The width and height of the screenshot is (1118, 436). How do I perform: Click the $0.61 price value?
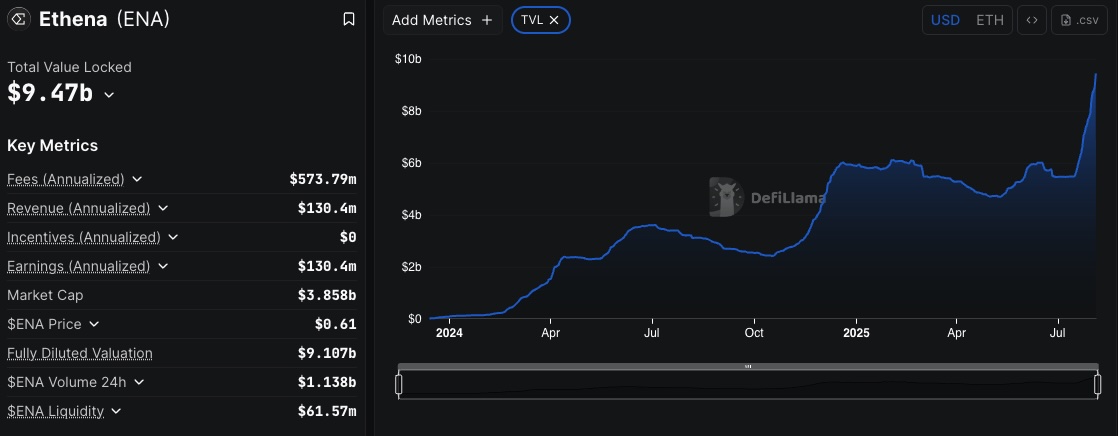(x=336, y=324)
